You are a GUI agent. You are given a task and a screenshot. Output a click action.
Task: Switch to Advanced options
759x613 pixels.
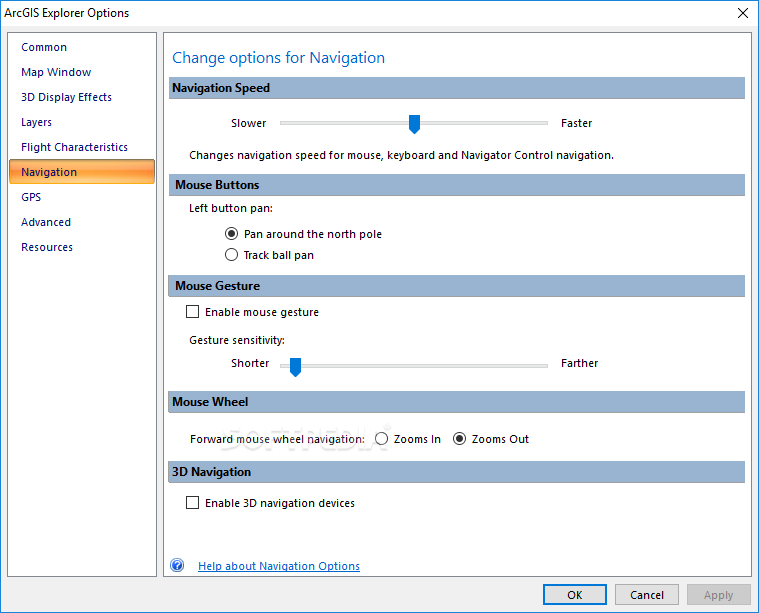[x=46, y=222]
